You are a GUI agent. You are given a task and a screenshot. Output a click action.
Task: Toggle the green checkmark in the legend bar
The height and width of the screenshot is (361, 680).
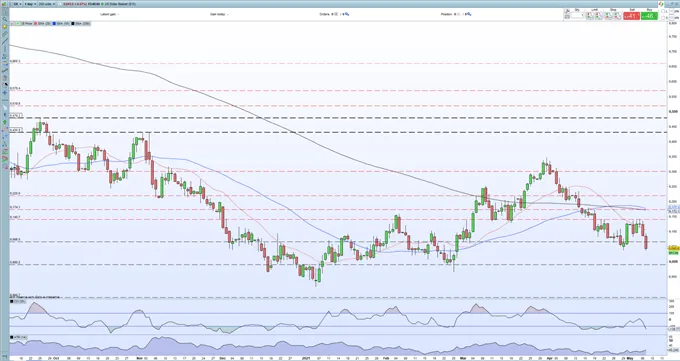click(x=17, y=23)
